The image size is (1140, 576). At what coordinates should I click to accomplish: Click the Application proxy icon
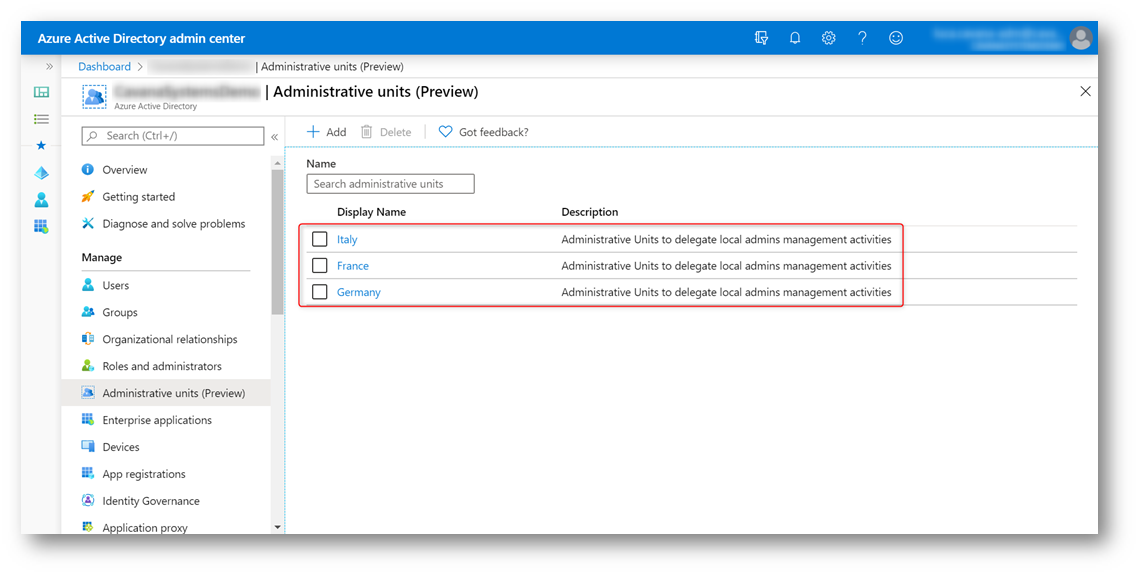pyautogui.click(x=88, y=527)
